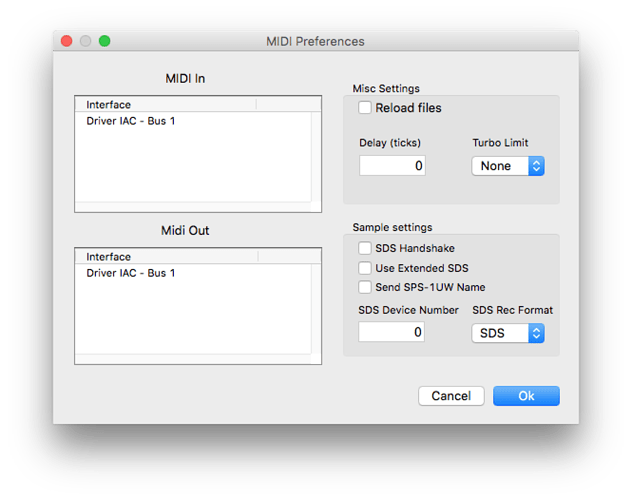The height and width of the screenshot is (500, 632).
Task: Enable the Reload files checkbox
Action: coord(366,108)
